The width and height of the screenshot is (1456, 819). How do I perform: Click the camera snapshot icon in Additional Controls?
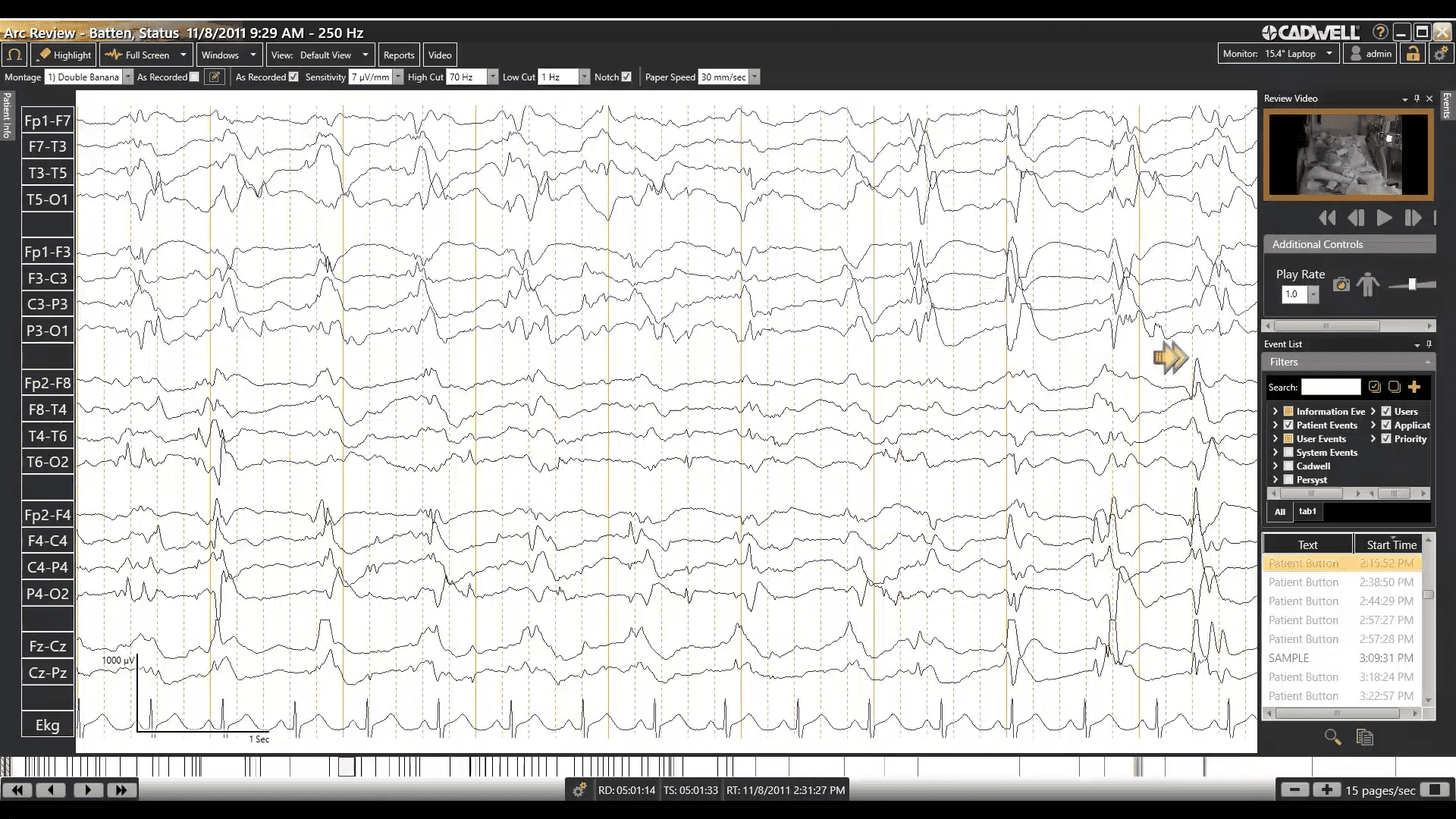(1341, 284)
